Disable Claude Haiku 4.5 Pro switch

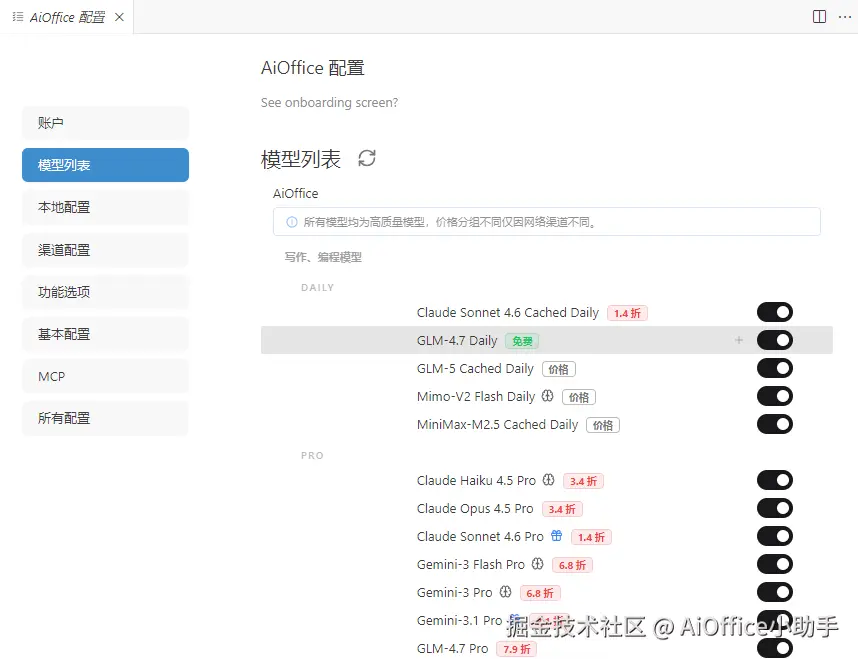(x=775, y=480)
